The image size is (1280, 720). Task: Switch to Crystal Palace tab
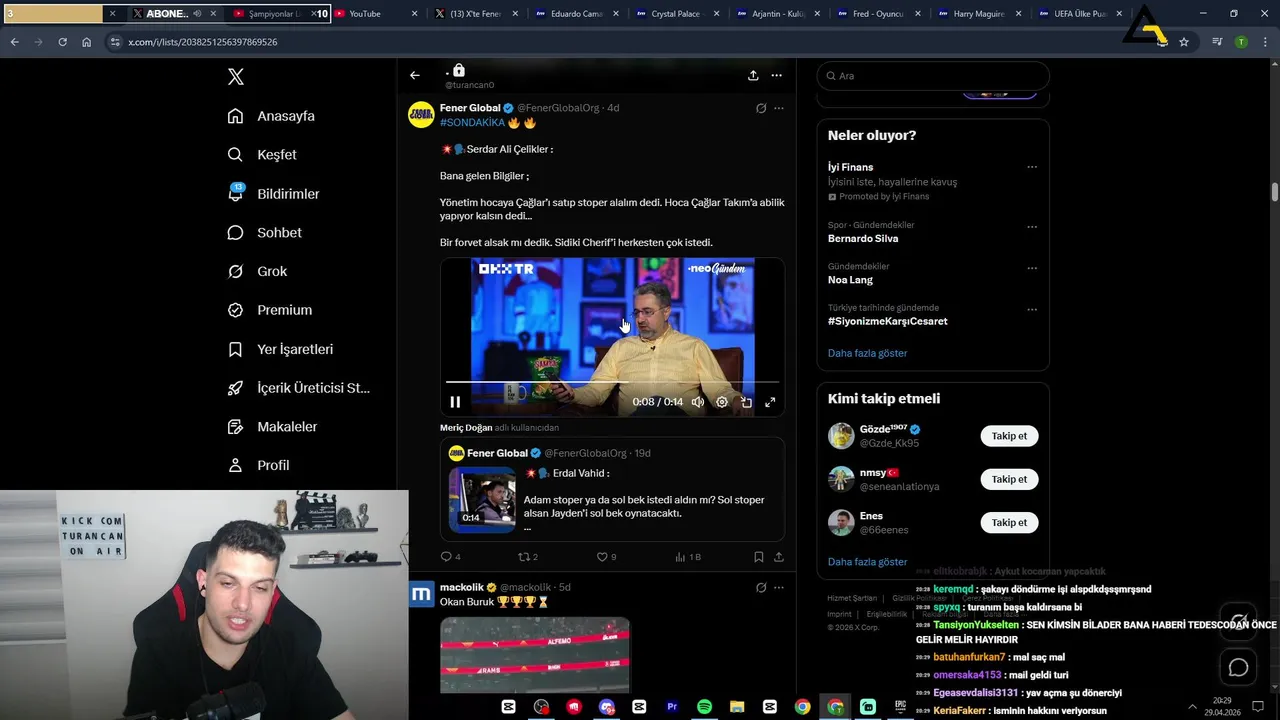676,14
